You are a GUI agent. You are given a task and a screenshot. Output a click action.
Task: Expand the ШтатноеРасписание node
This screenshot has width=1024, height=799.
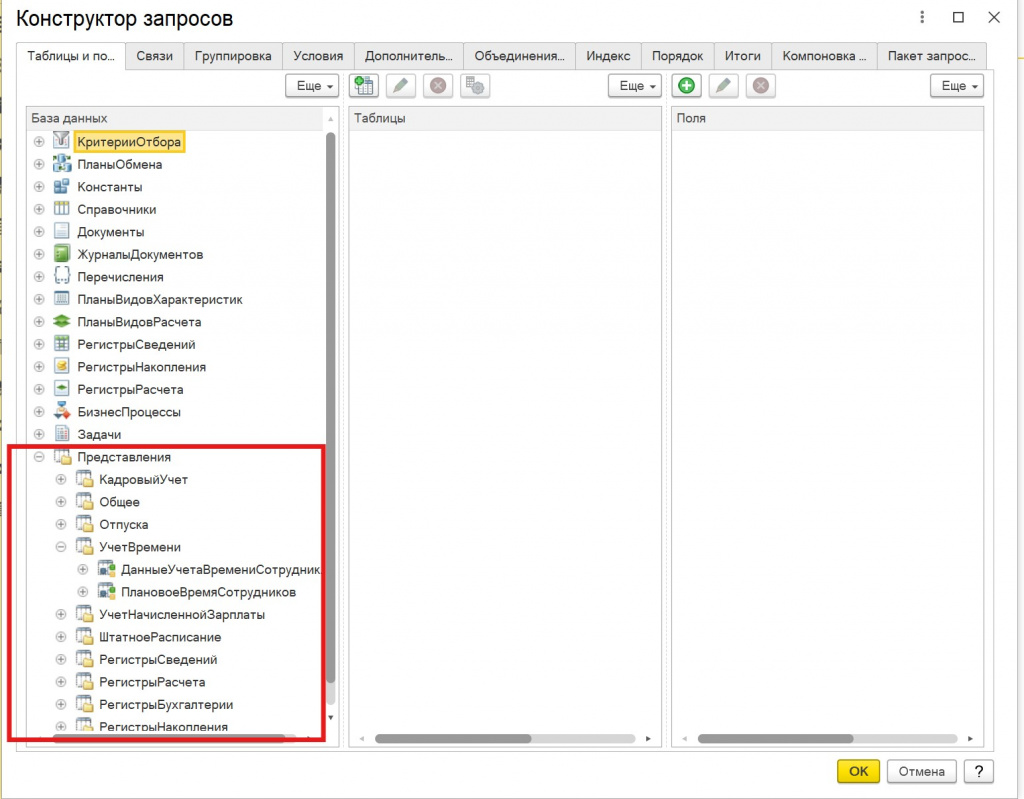(61, 636)
